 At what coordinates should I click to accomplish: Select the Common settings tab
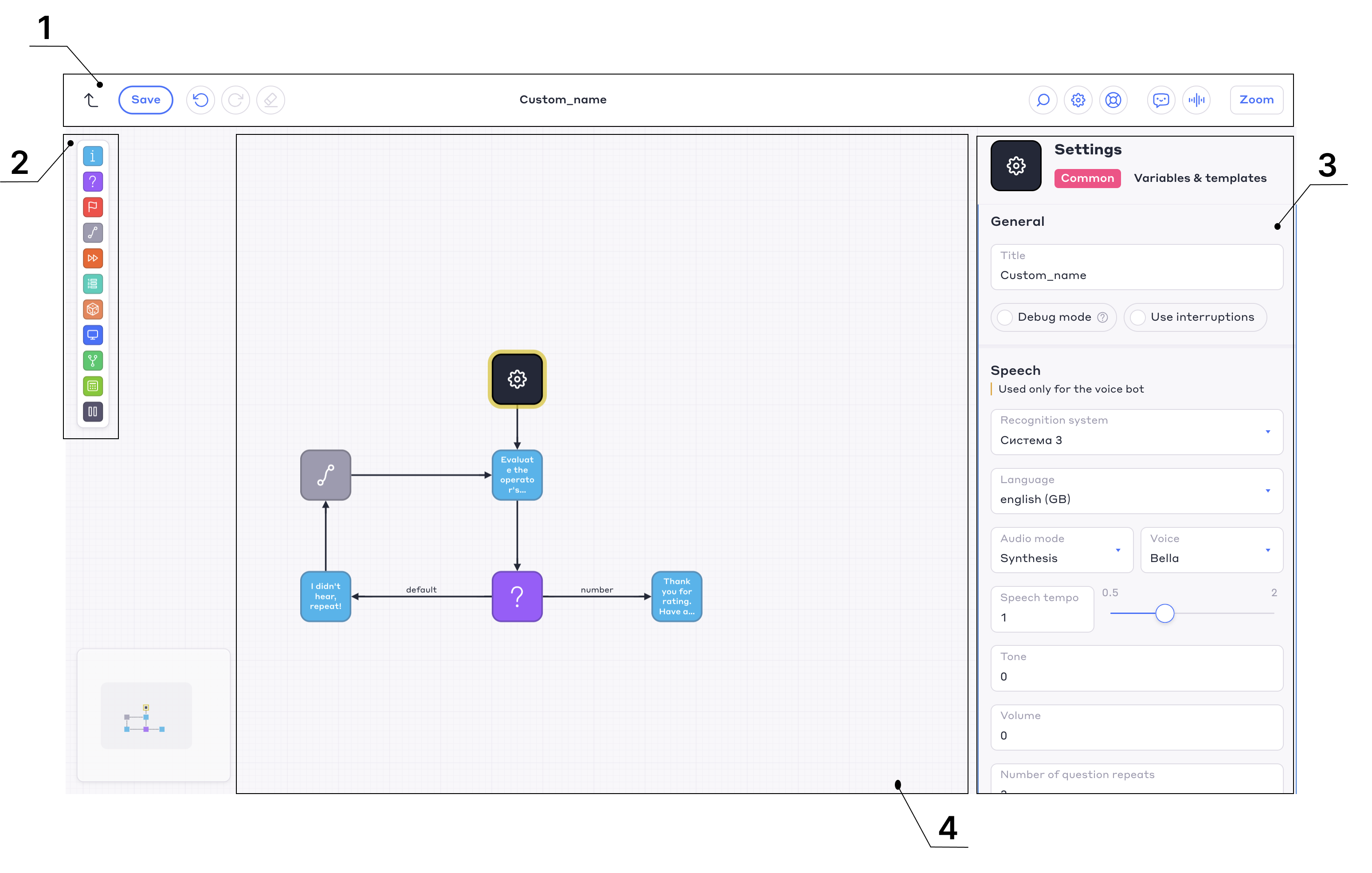click(x=1087, y=178)
